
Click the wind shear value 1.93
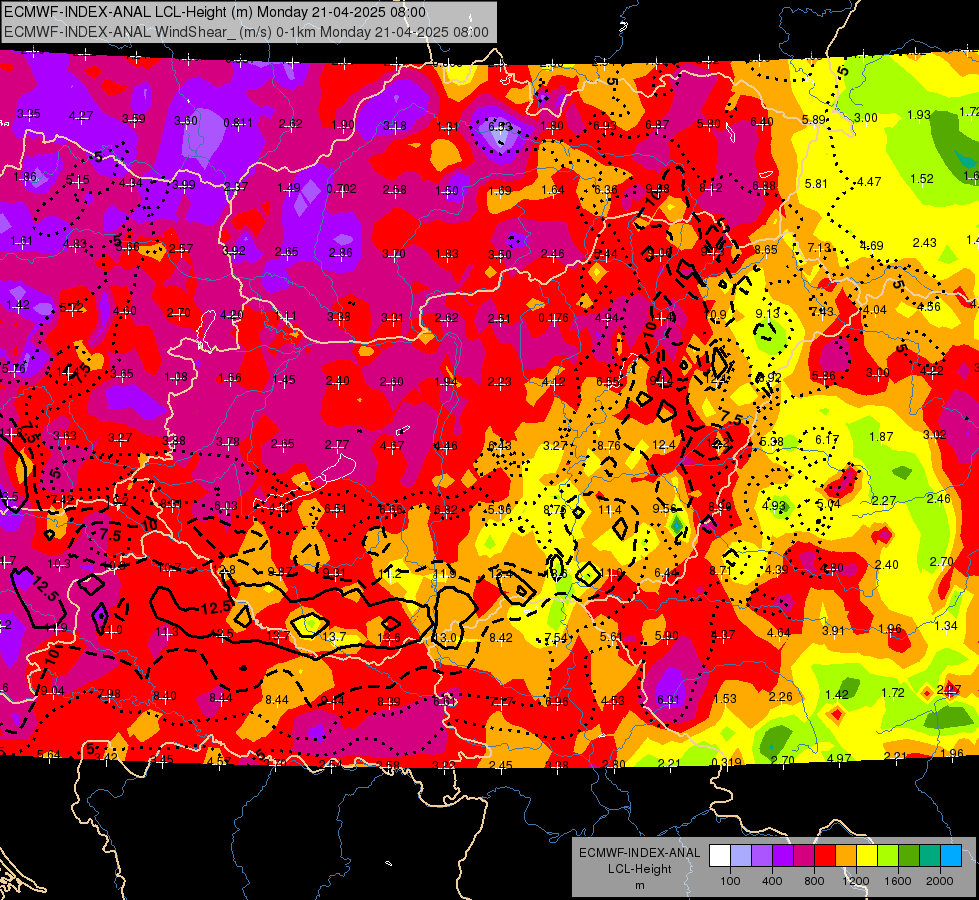tap(919, 115)
